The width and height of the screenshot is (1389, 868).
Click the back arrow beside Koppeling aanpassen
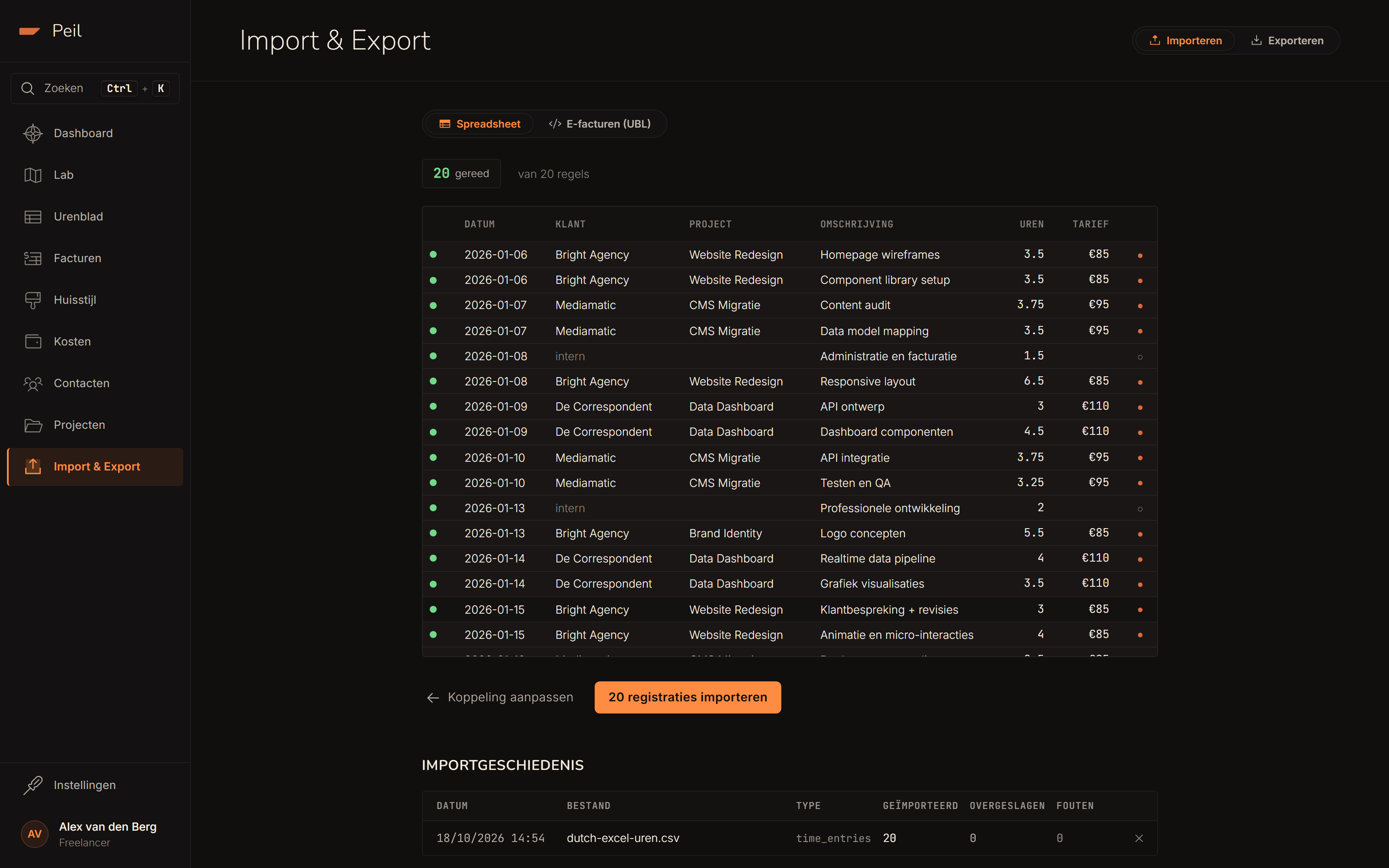(433, 697)
